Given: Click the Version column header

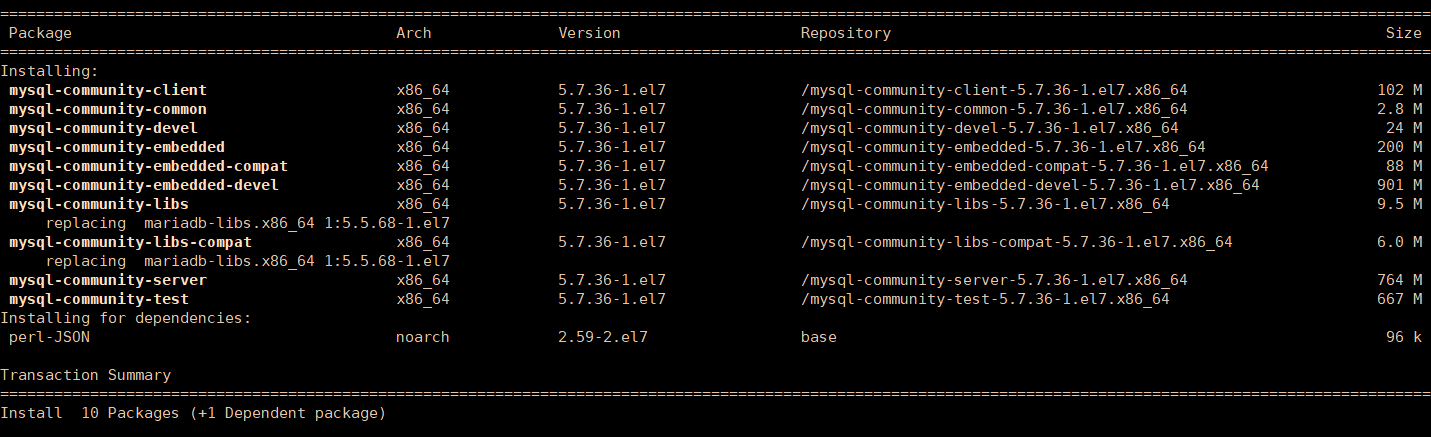Looking at the screenshot, I should pos(589,33).
